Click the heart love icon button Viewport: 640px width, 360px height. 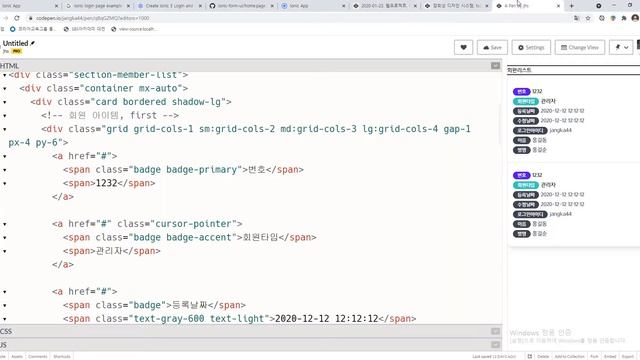[463, 47]
